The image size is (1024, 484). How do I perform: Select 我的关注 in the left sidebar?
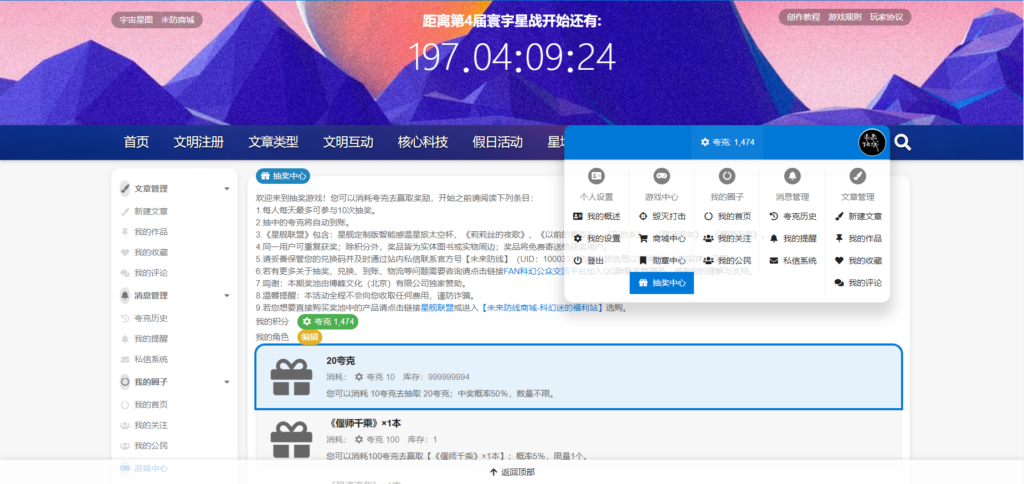(x=152, y=425)
